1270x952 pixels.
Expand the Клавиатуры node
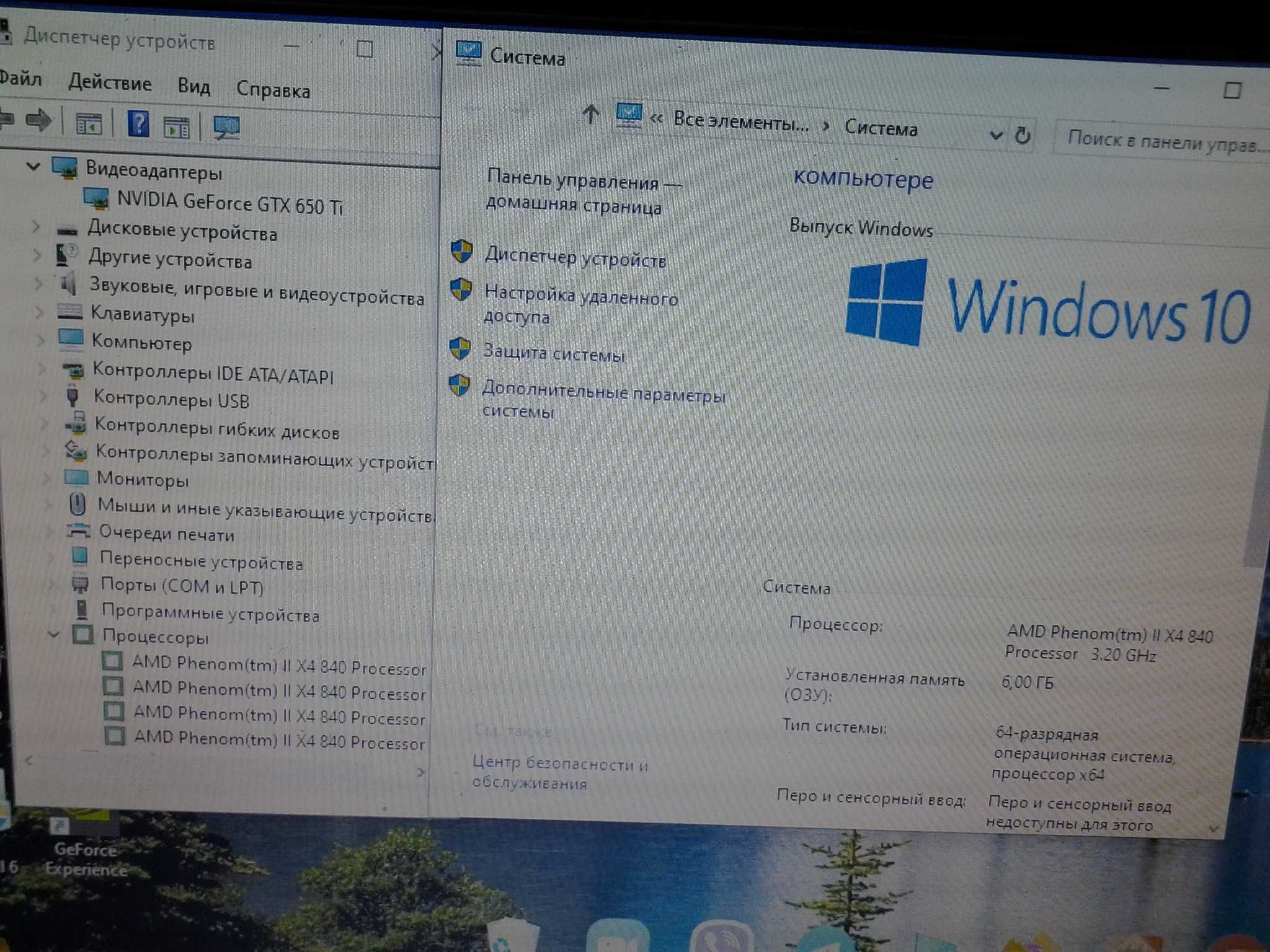pos(40,311)
